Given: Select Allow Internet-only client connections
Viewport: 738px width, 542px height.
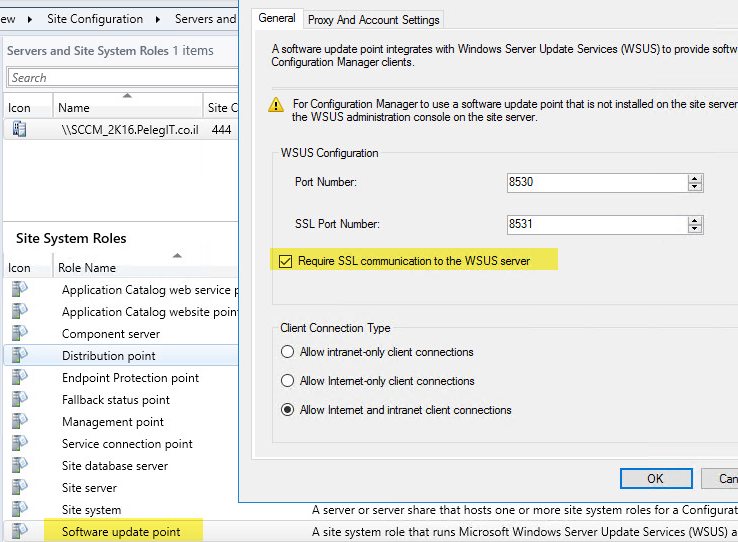Looking at the screenshot, I should [287, 381].
